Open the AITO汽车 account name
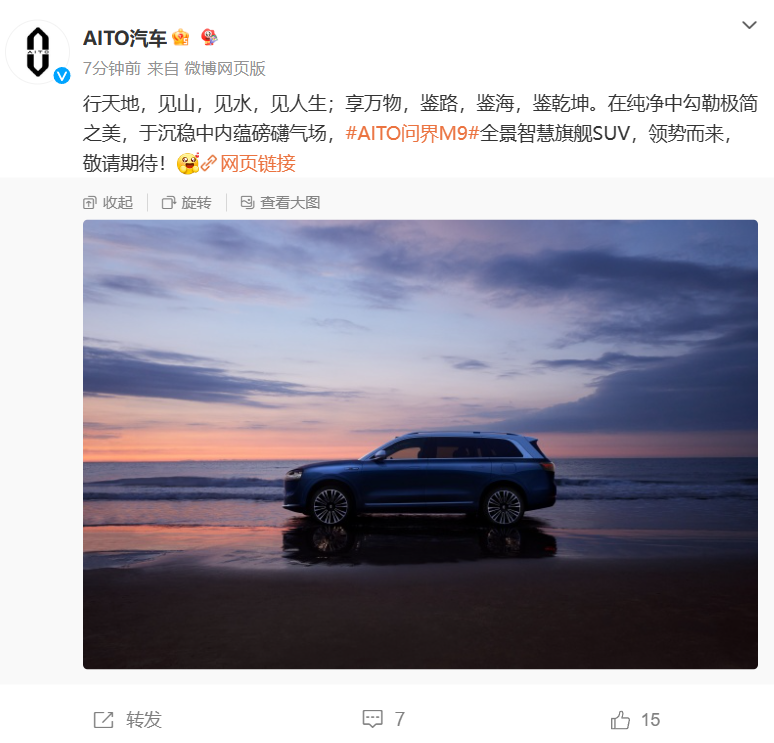 [125, 38]
